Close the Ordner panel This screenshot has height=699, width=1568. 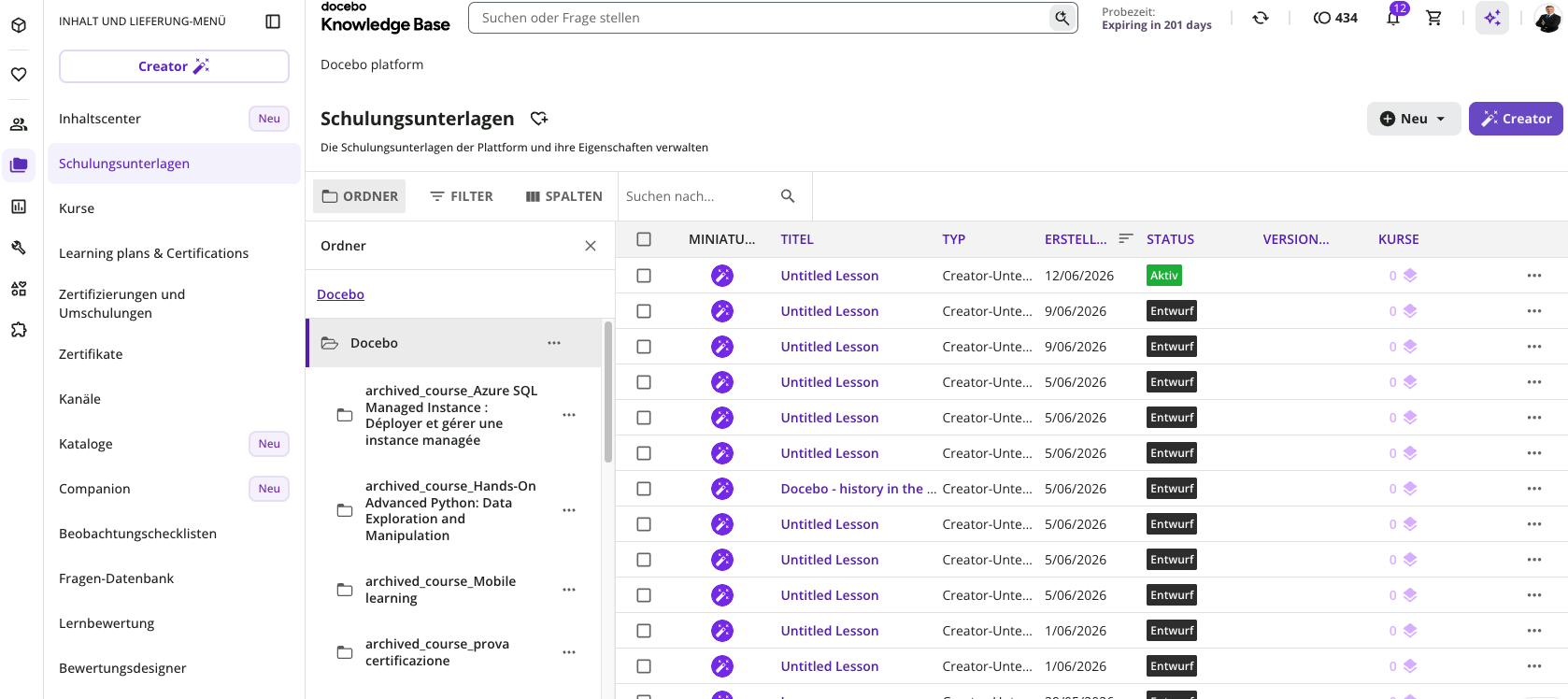point(591,246)
